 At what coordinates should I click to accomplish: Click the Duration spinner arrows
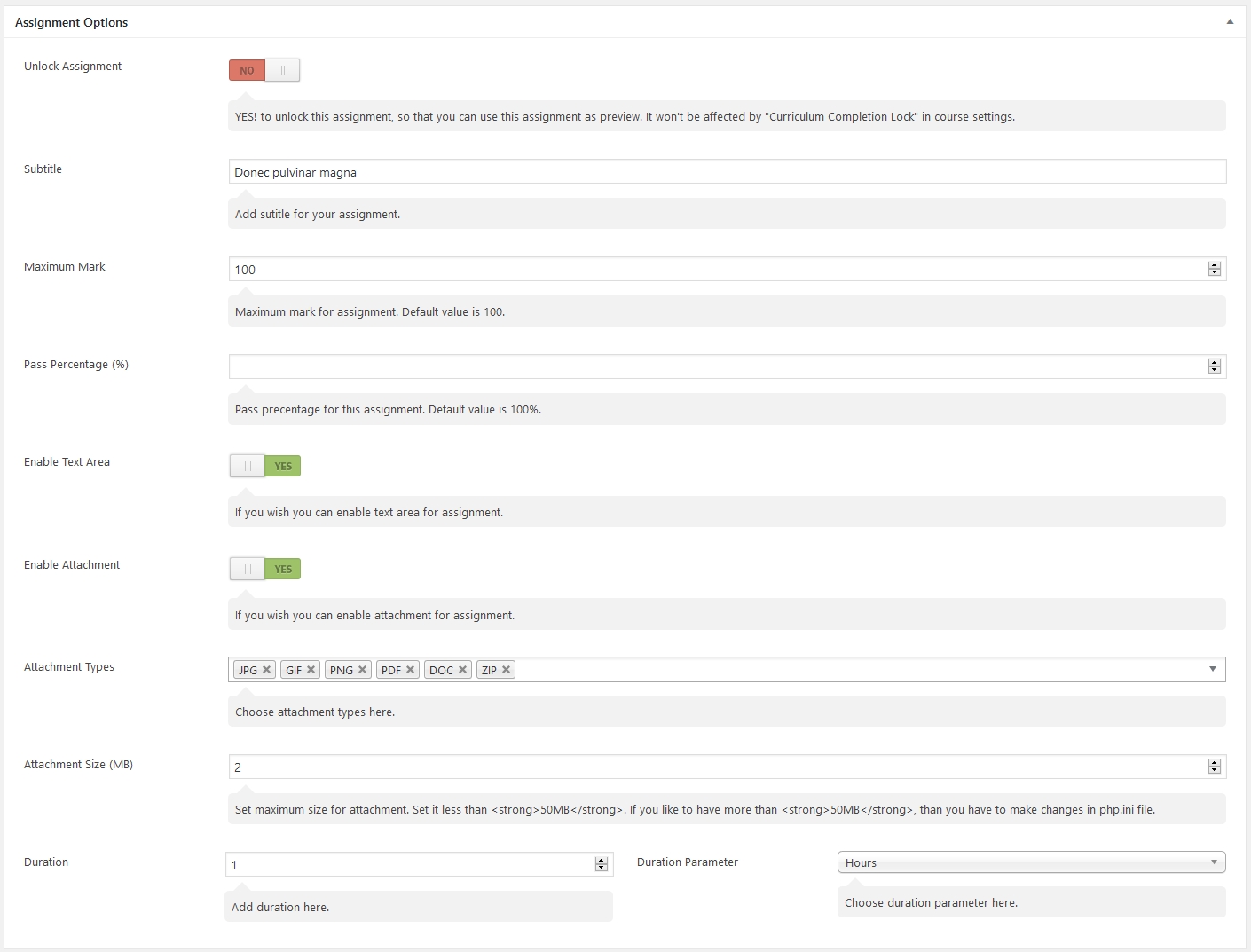(602, 864)
